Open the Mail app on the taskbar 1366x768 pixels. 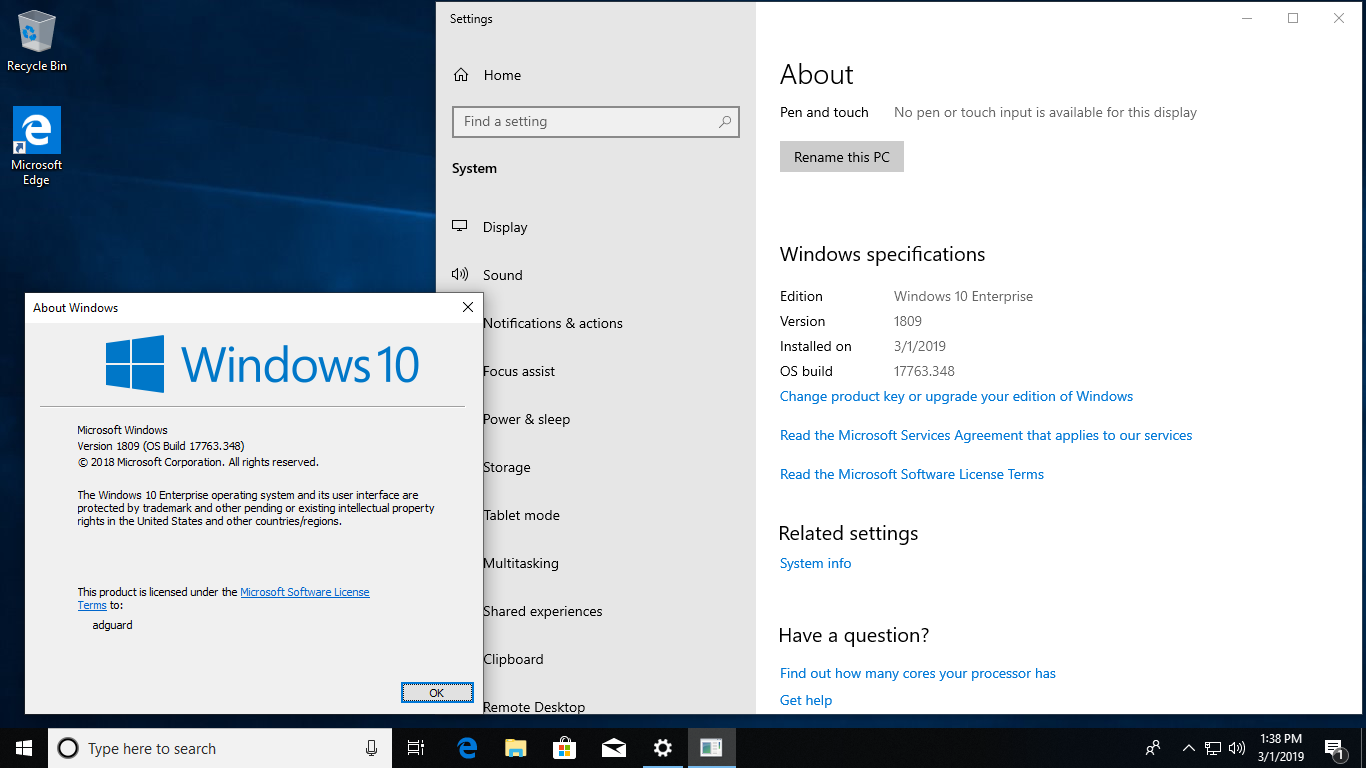coord(613,748)
